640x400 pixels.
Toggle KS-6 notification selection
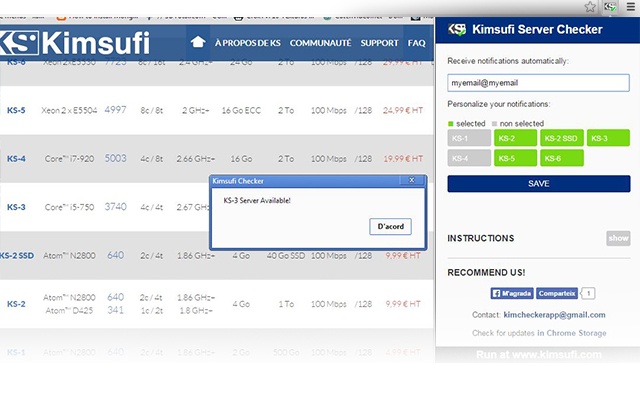562,158
